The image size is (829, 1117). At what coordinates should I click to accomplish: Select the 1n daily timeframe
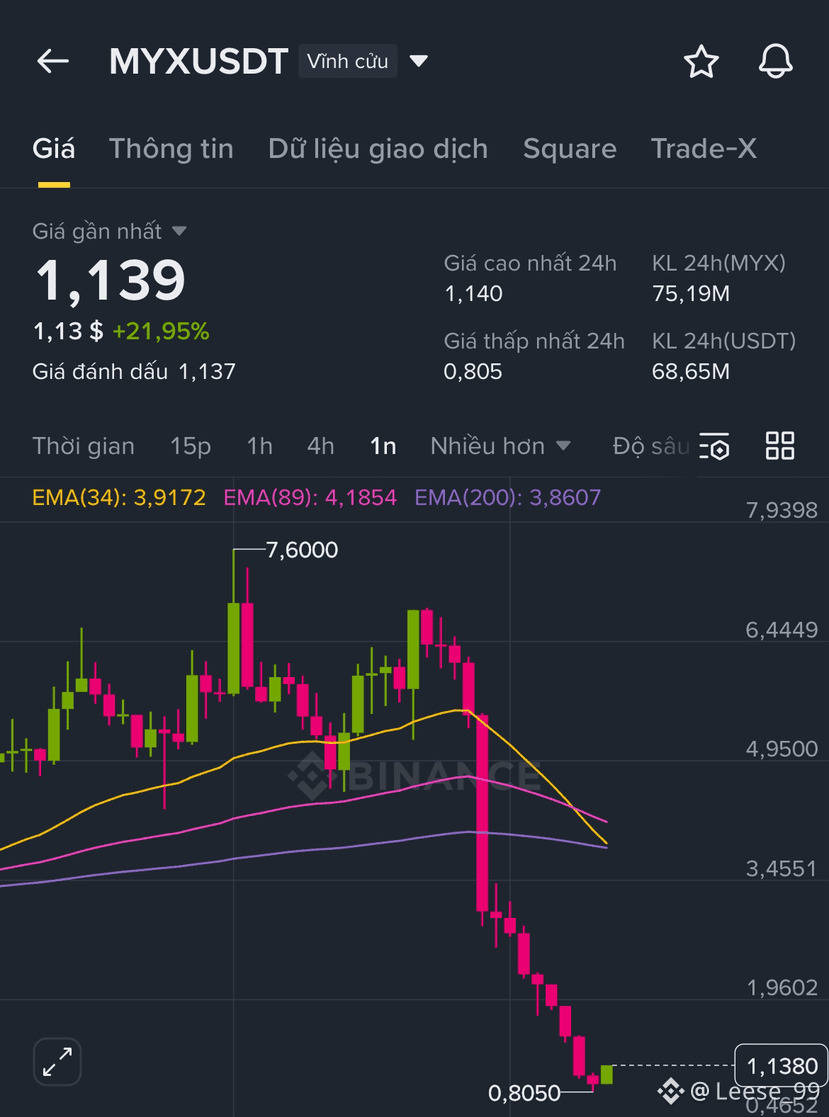click(383, 446)
